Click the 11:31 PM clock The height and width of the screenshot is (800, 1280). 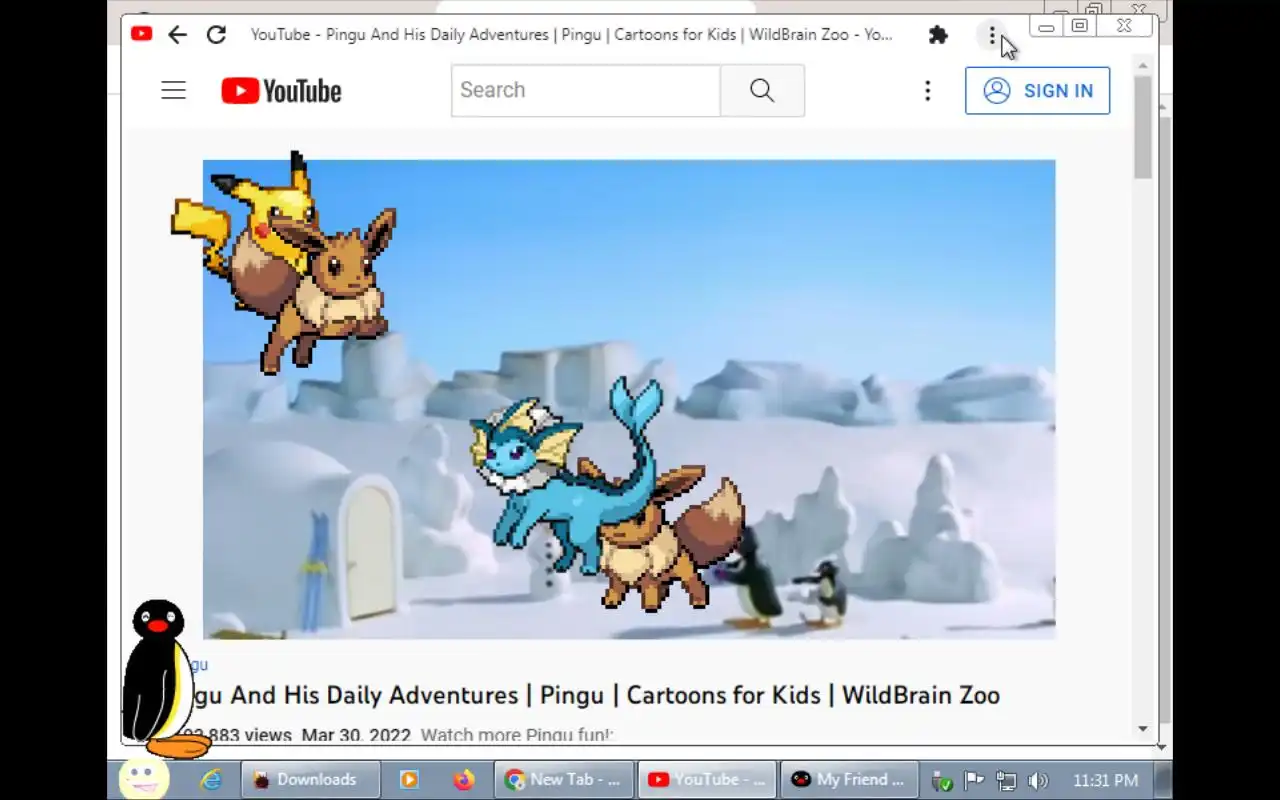(x=1105, y=781)
